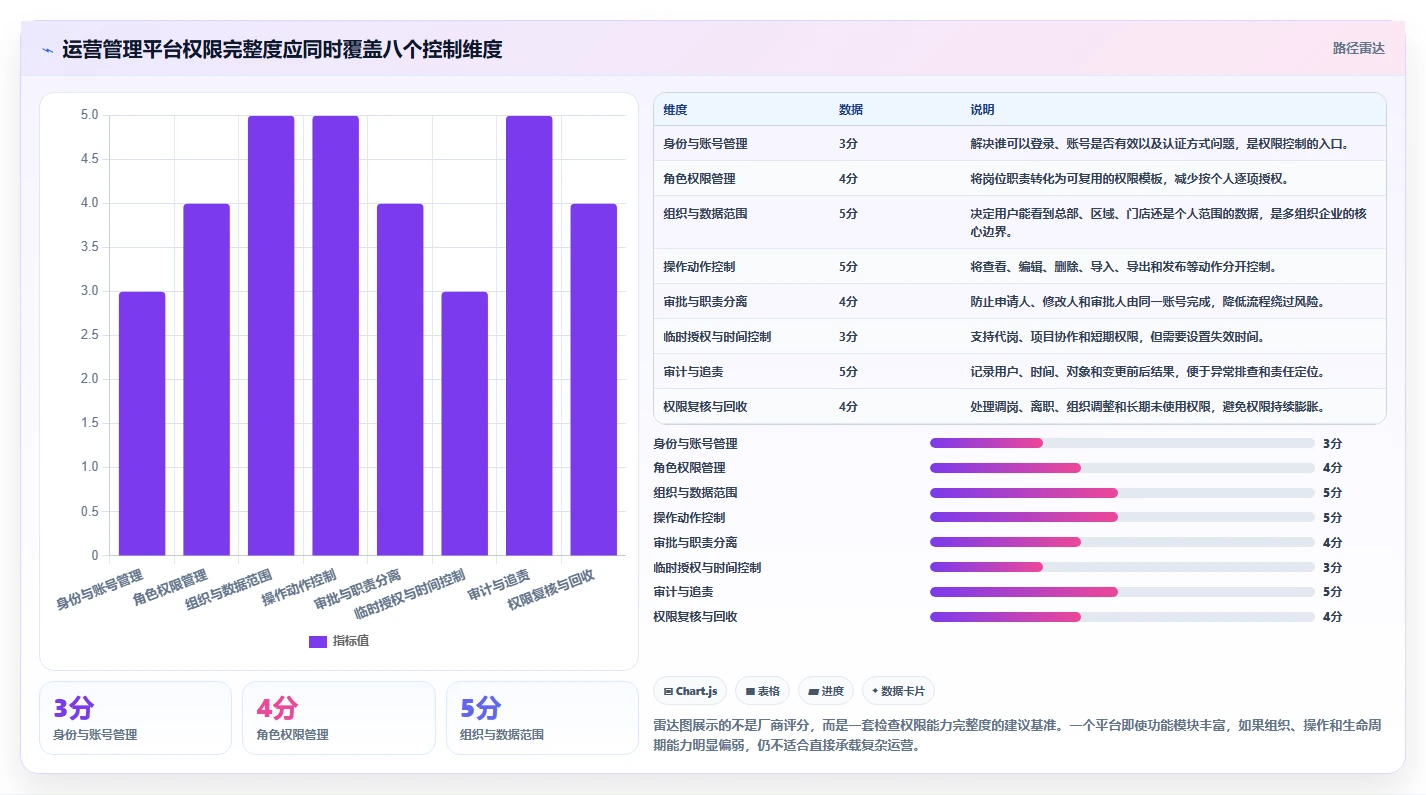The height and width of the screenshot is (795, 1426).
Task: Click the 审批与职责分离 progress bar
Action: pos(1122,542)
